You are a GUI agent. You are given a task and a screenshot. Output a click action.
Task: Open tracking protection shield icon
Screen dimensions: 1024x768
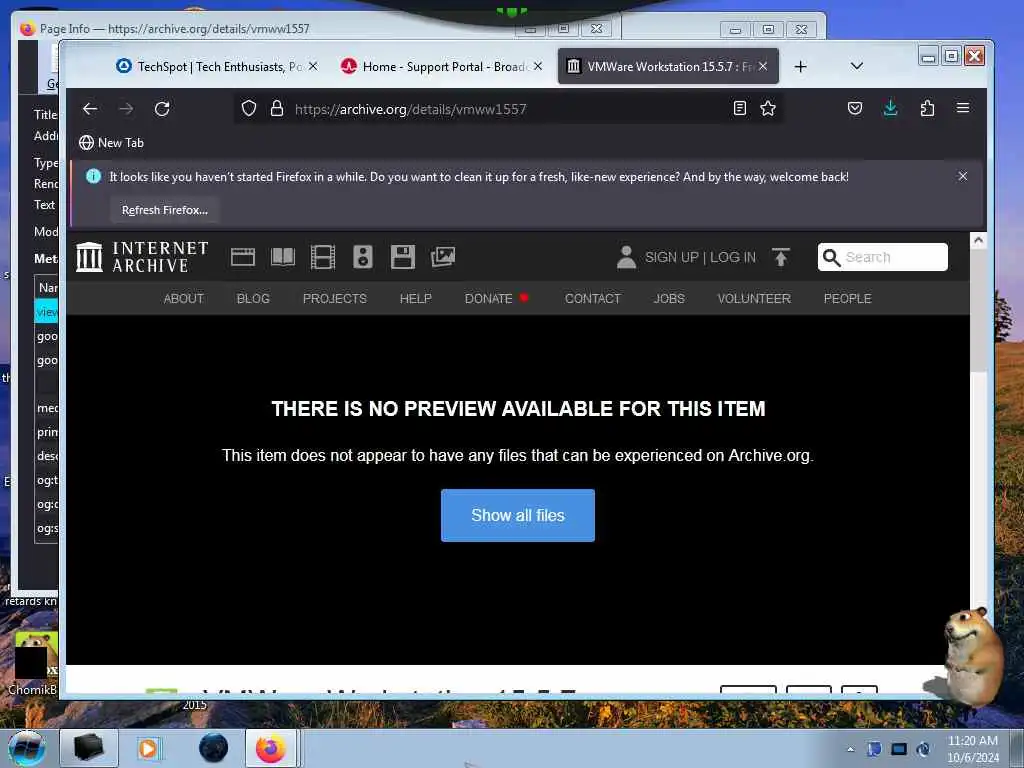click(x=249, y=108)
